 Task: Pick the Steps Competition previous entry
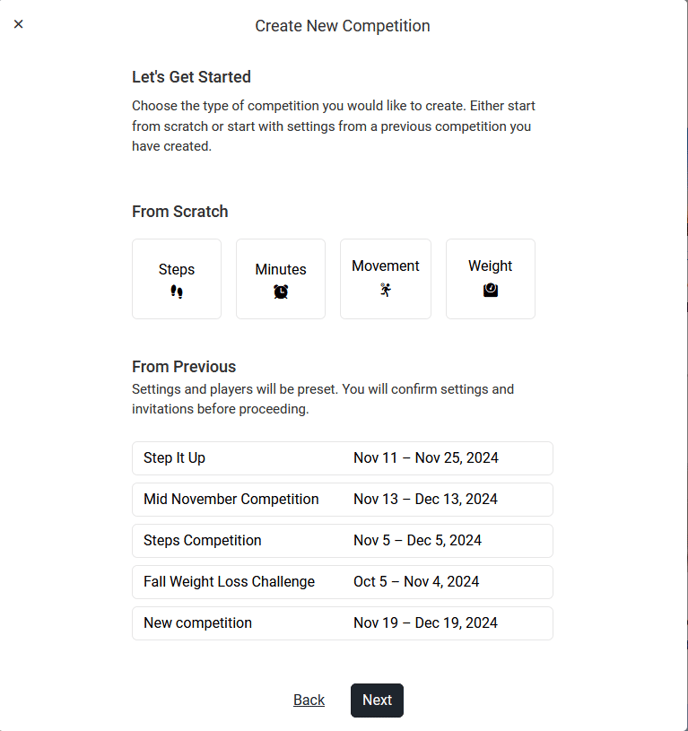pos(203,540)
